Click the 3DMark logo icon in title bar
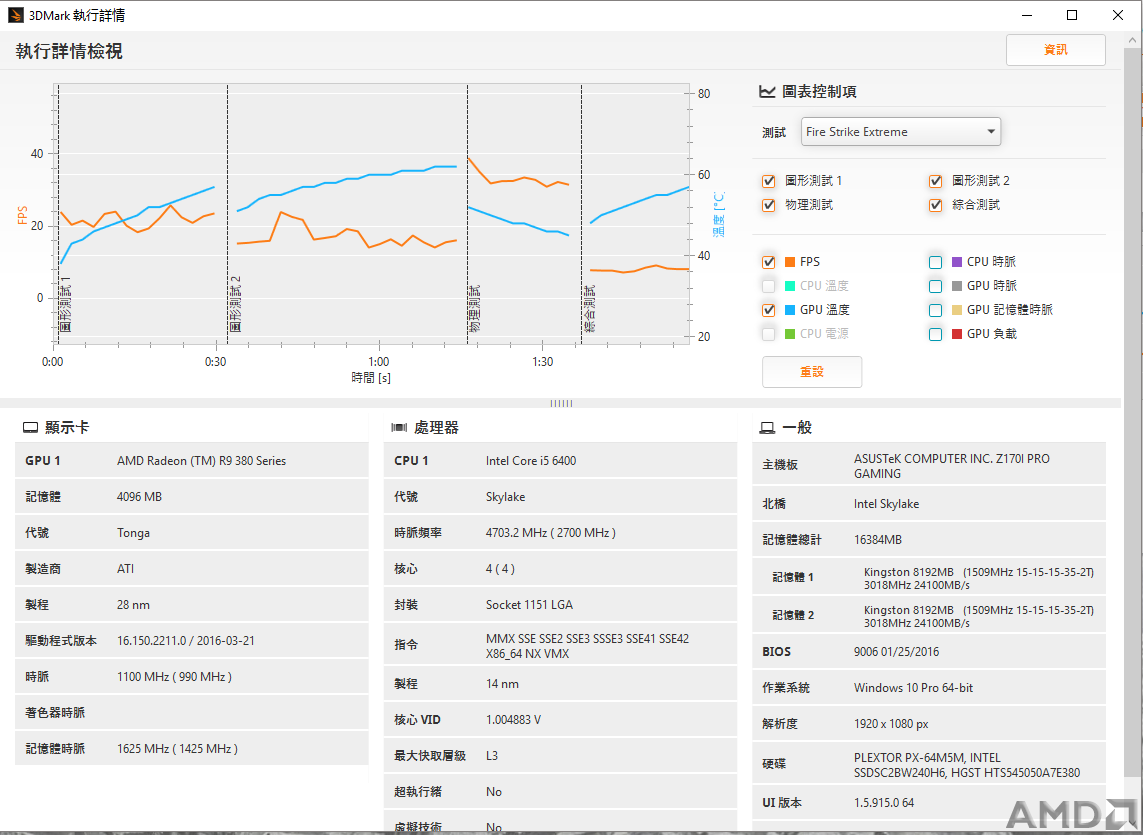The image size is (1143, 835). tap(15, 15)
